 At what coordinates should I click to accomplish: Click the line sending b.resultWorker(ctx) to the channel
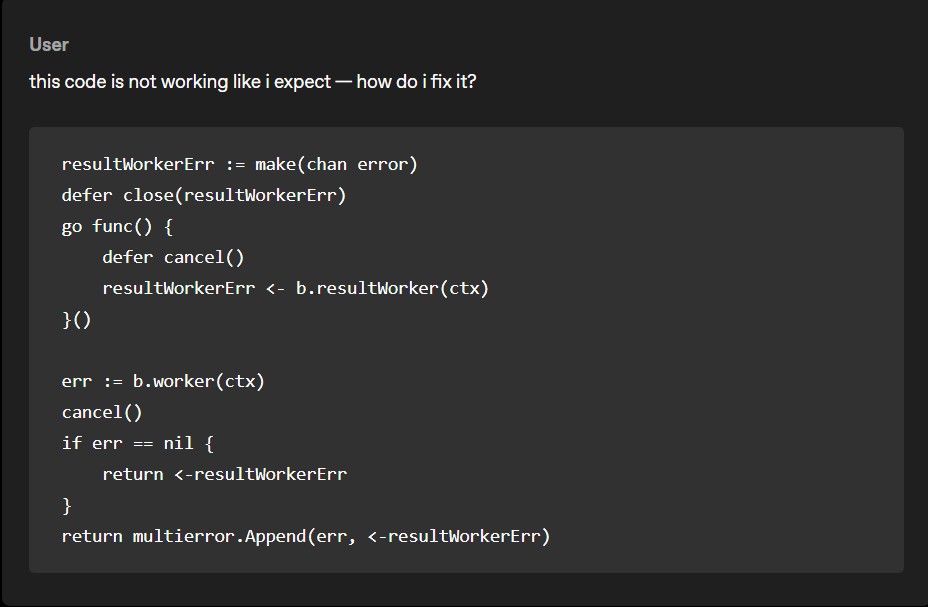pos(295,288)
